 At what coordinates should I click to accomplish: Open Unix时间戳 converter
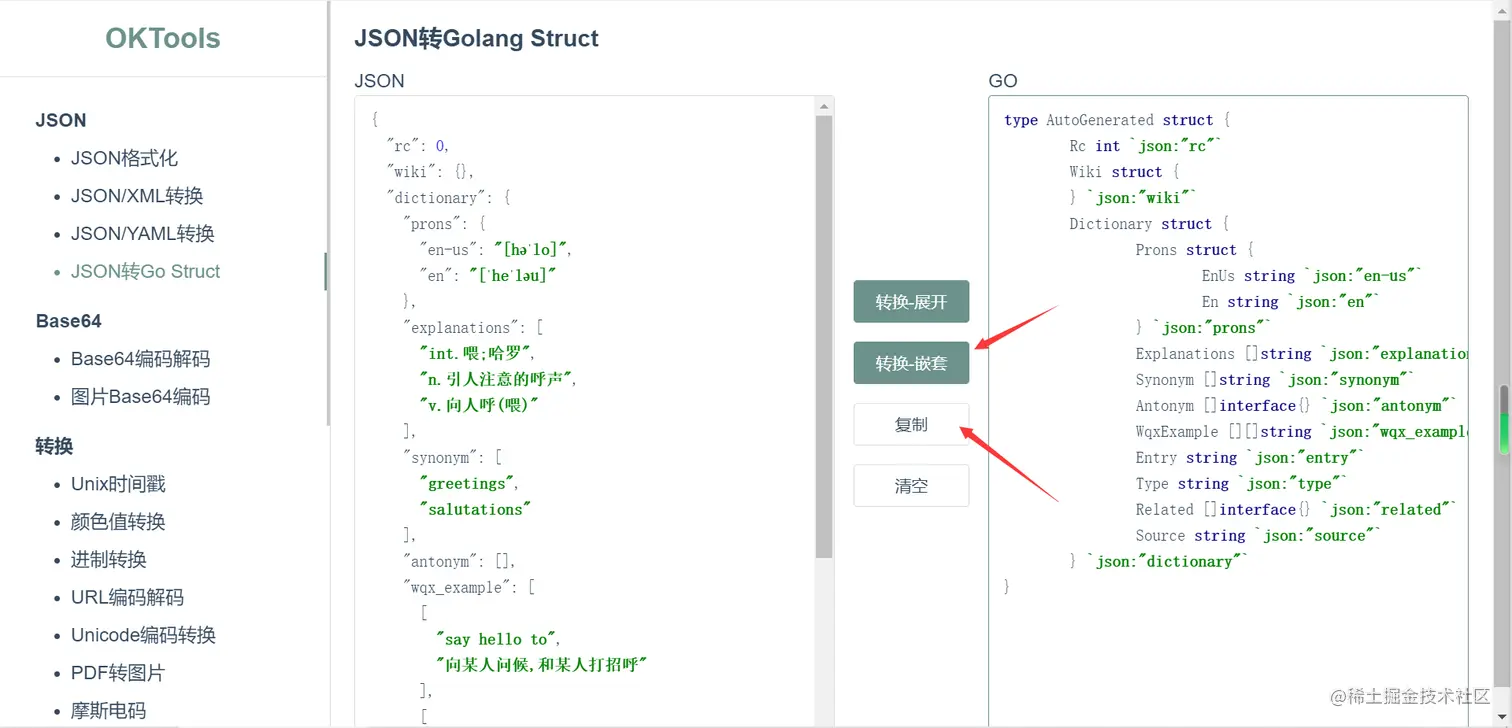tap(118, 484)
